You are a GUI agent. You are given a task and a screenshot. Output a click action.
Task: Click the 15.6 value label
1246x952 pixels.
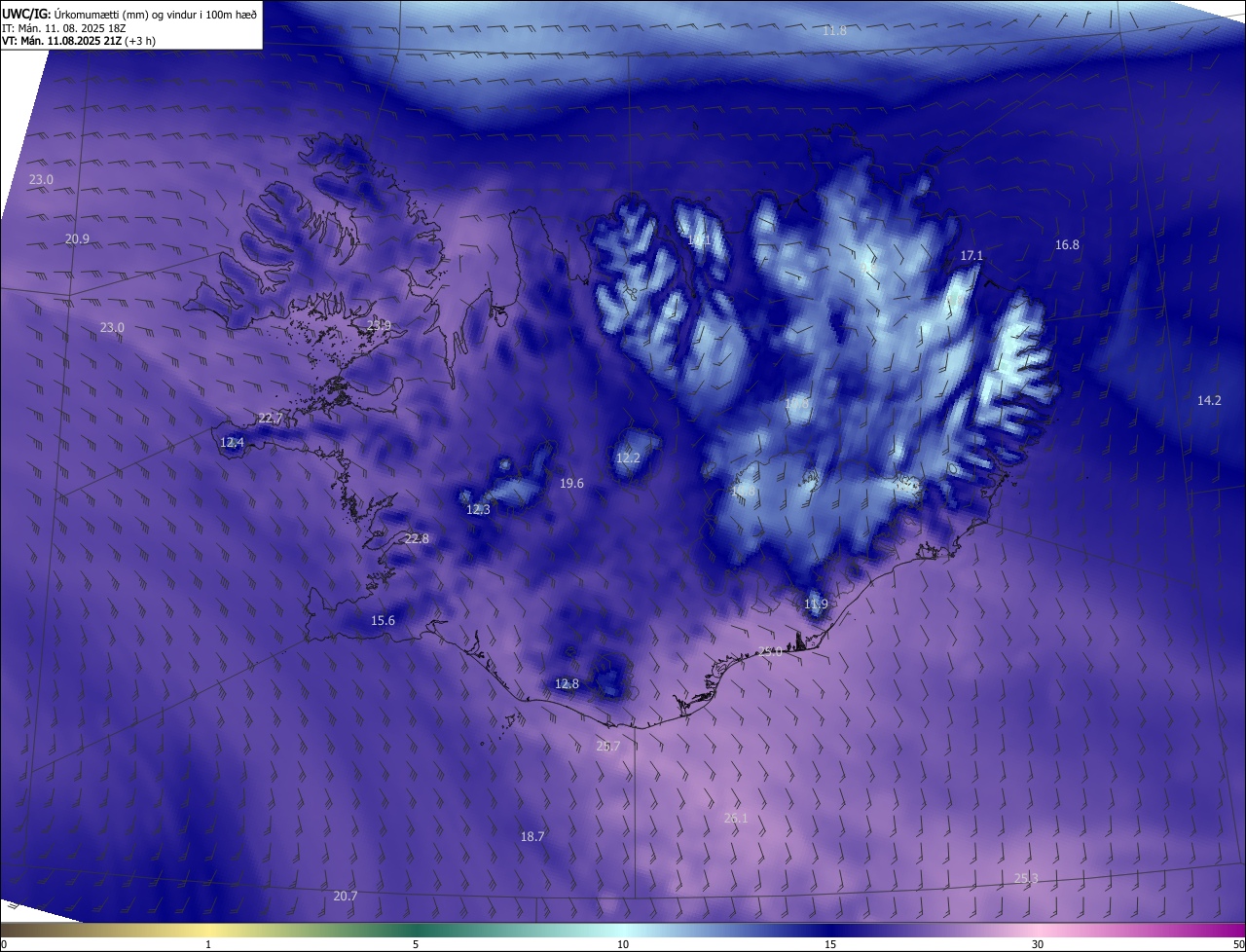[x=383, y=621]
